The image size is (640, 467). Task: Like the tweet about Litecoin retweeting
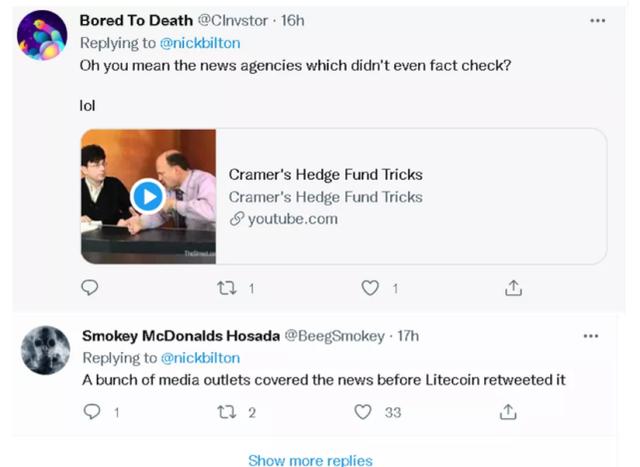point(363,412)
